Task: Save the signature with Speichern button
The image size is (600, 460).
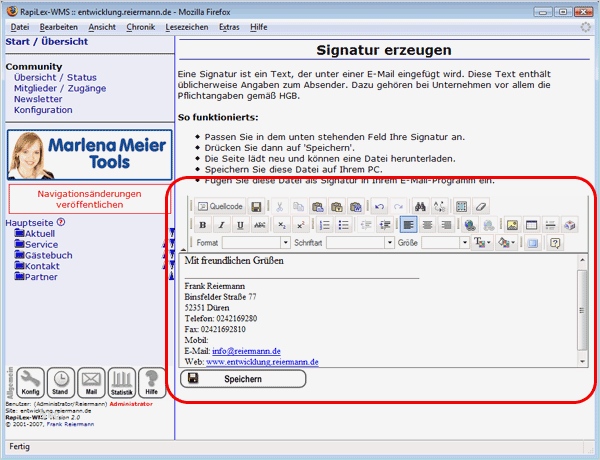Action: [243, 379]
